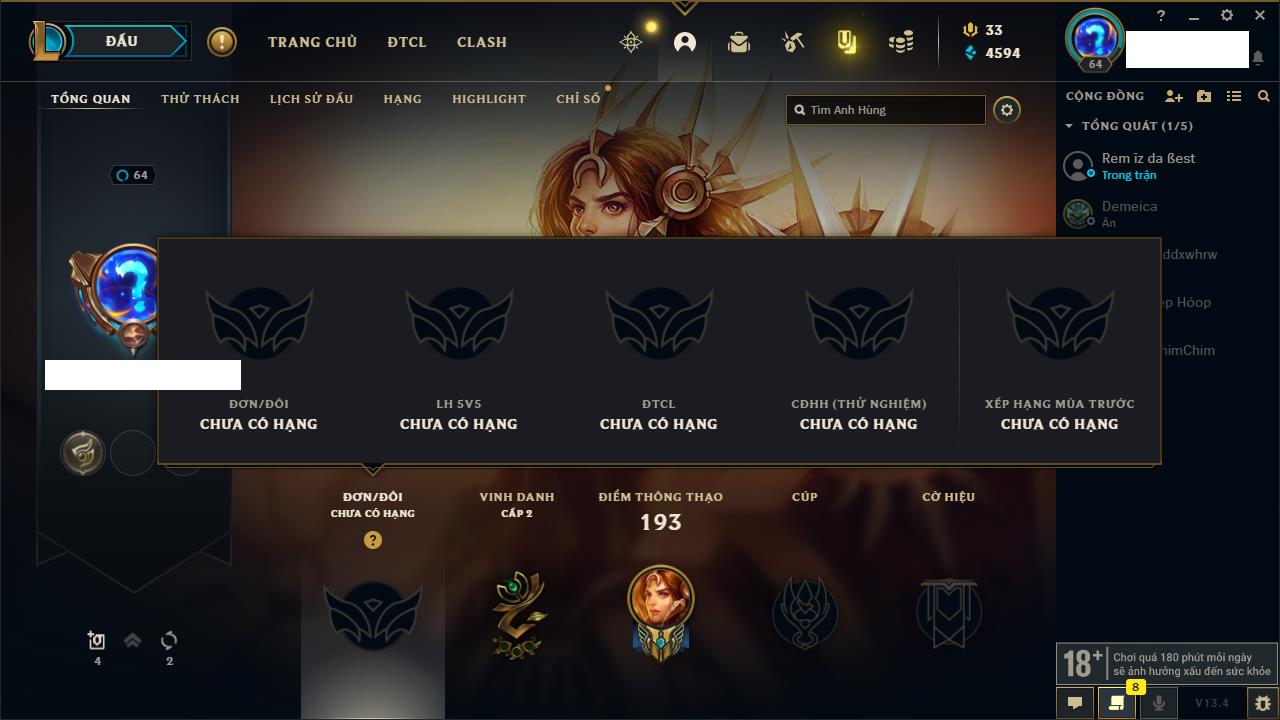Click the yellow alert exclamation icon

coord(222,42)
